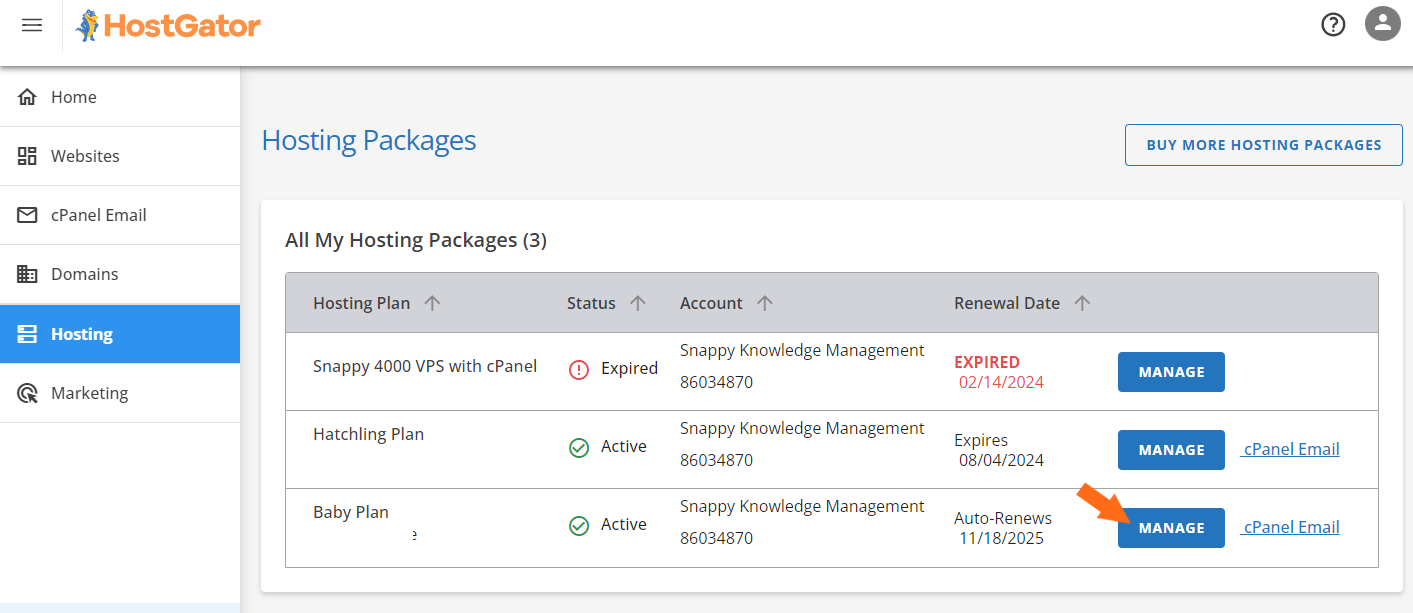The height and width of the screenshot is (613, 1413).
Task: Open Domains from the sidebar menu
Action: coord(85,273)
